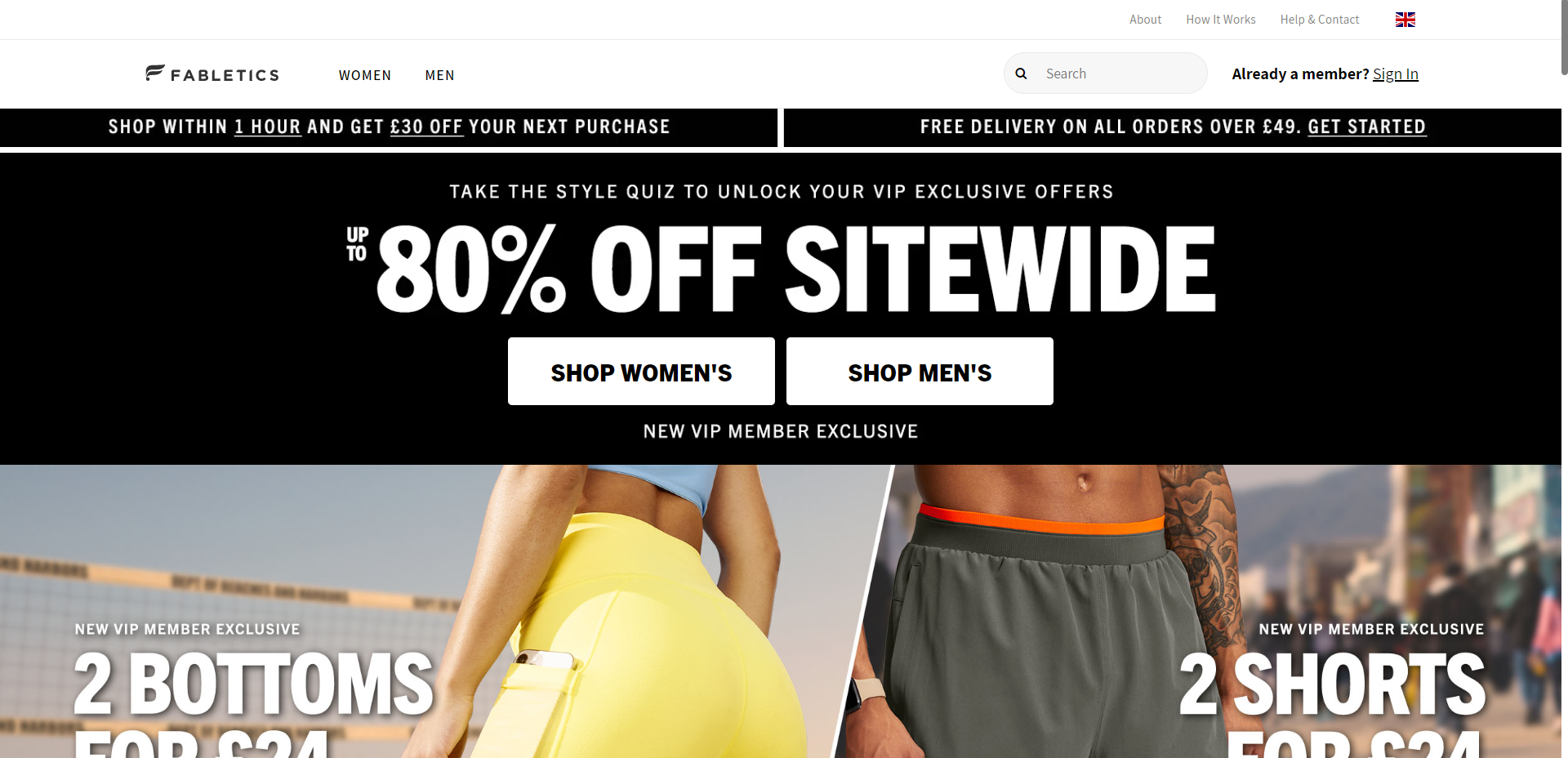Viewport: 1568px width, 758px height.
Task: Click the Fabletics logo
Action: point(212,74)
